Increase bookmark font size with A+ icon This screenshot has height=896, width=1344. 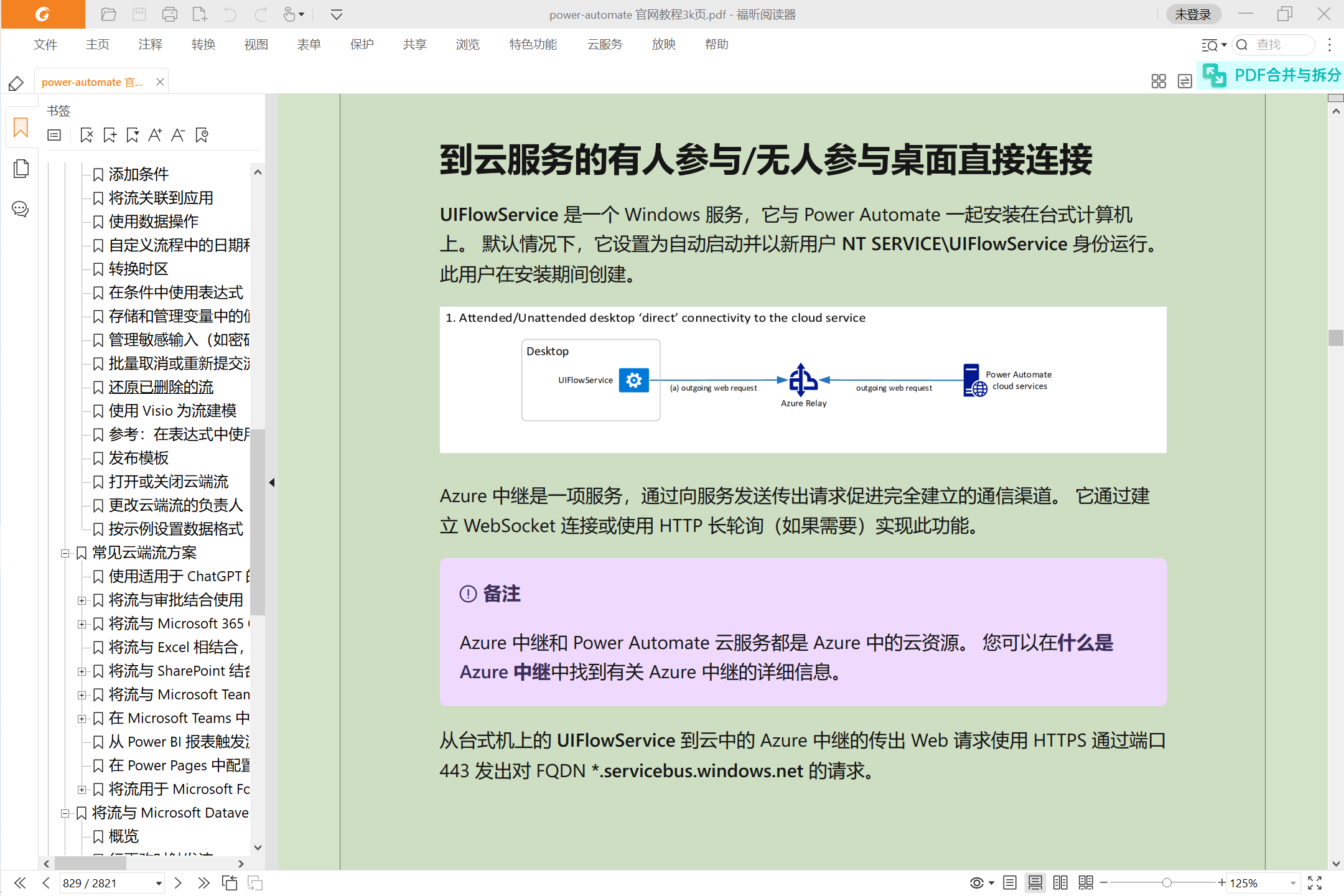[155, 135]
